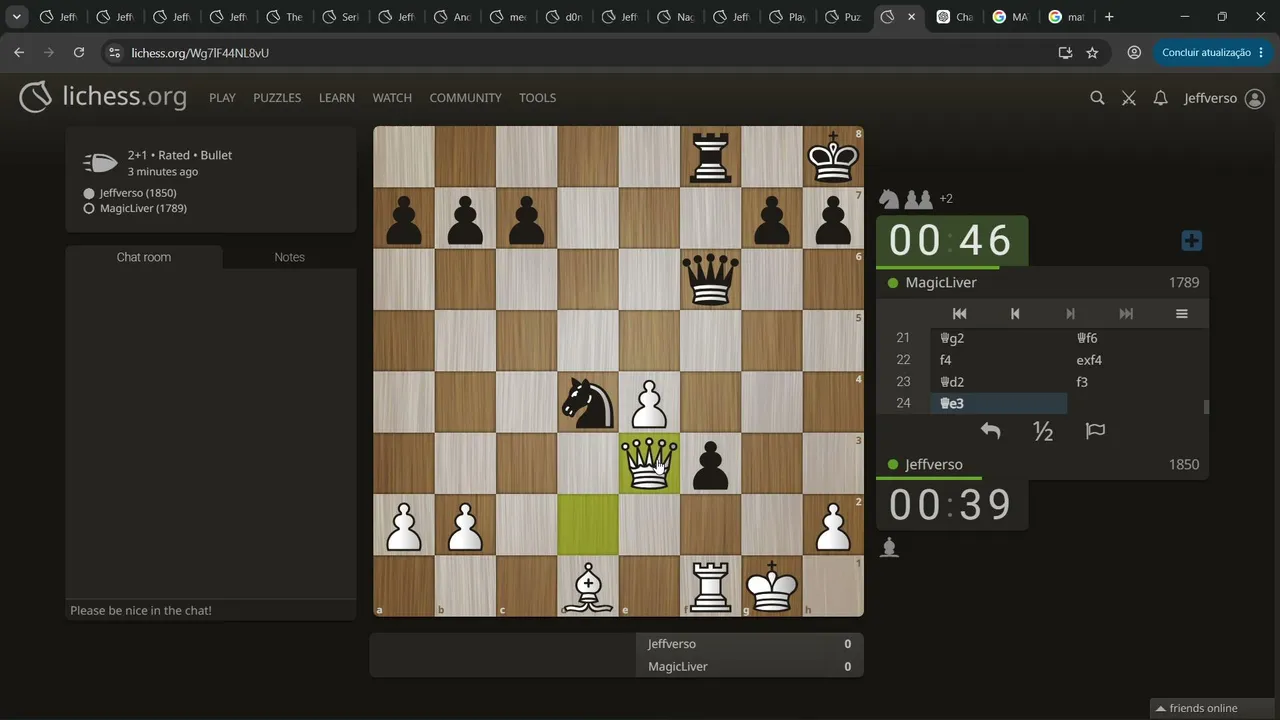Click Jeffverso name below move list

[934, 465]
